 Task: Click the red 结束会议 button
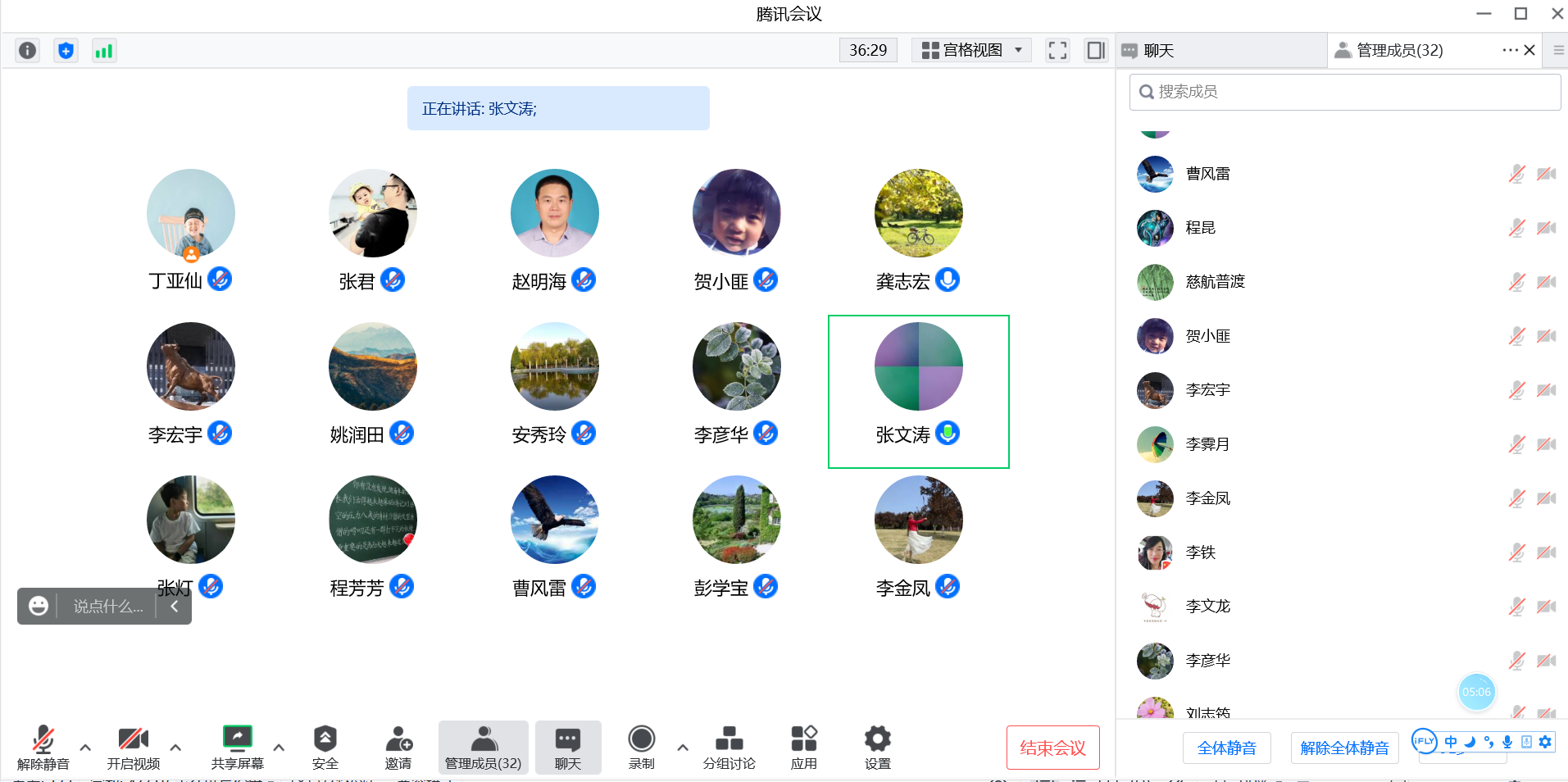point(1052,748)
